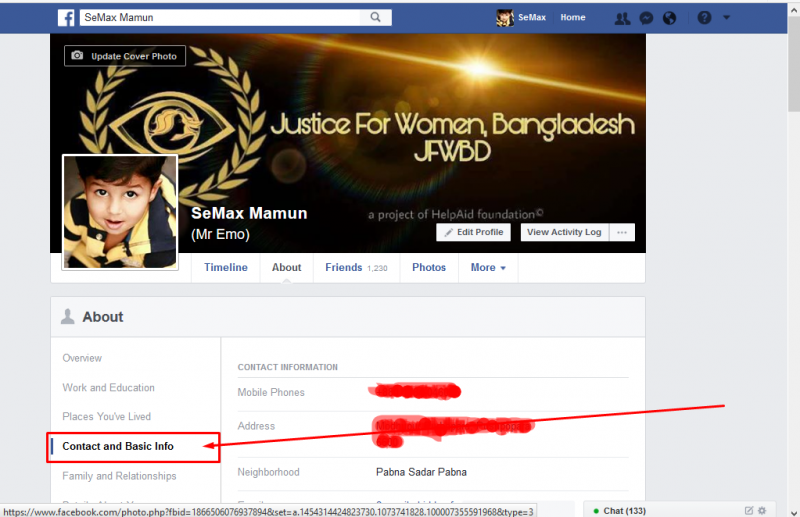Screen dimensions: 800x517
Task: Click the Facebook logo icon
Action: click(x=66, y=17)
